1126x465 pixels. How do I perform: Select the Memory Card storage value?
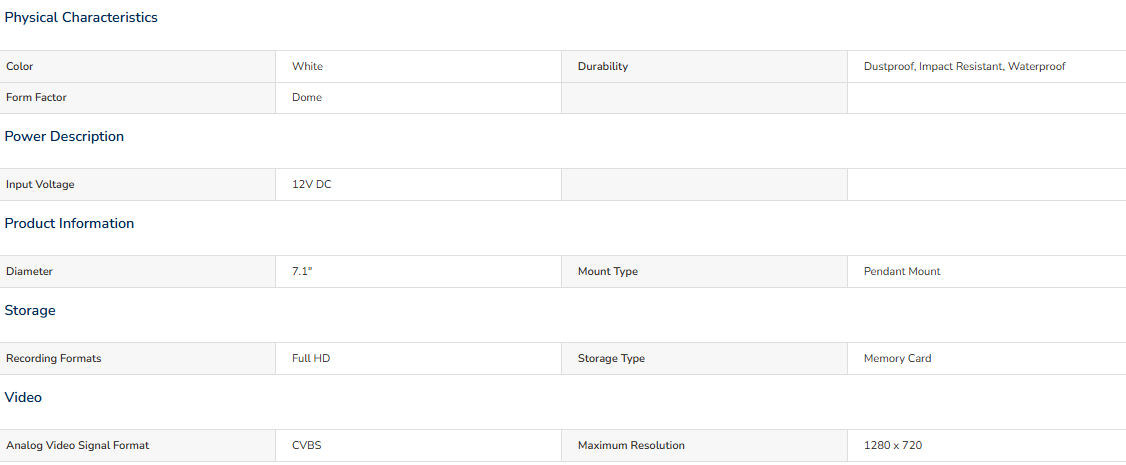(x=898, y=358)
